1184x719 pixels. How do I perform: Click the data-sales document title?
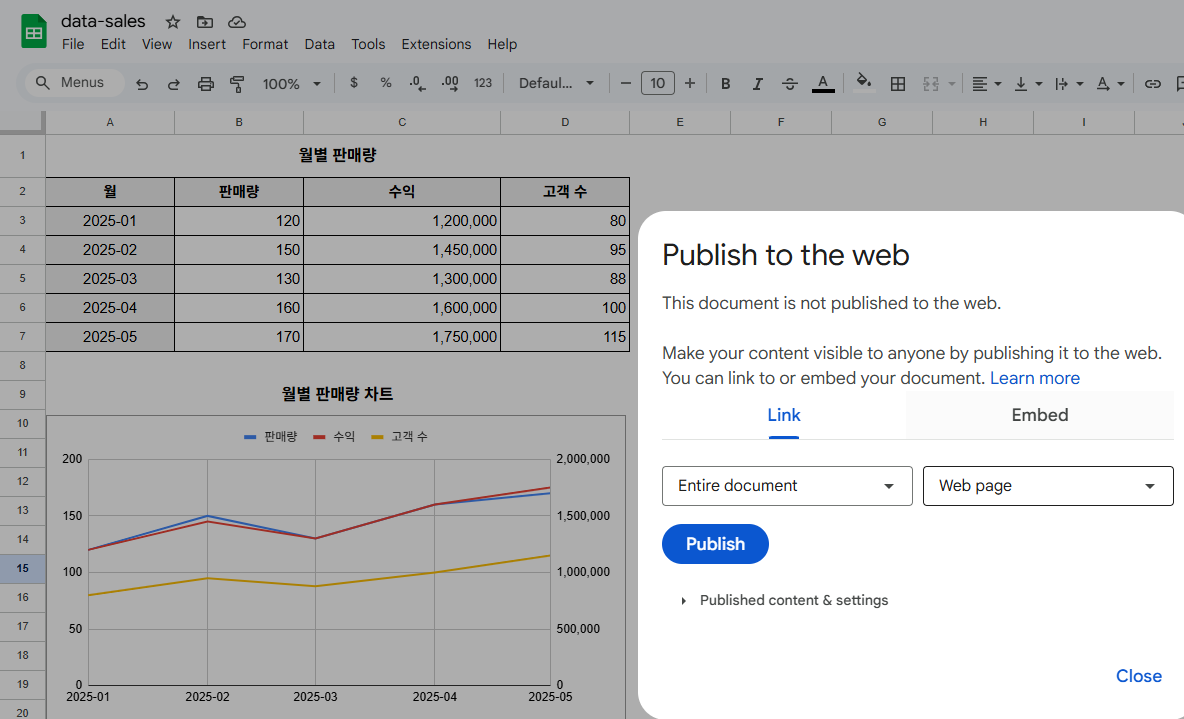tap(103, 21)
